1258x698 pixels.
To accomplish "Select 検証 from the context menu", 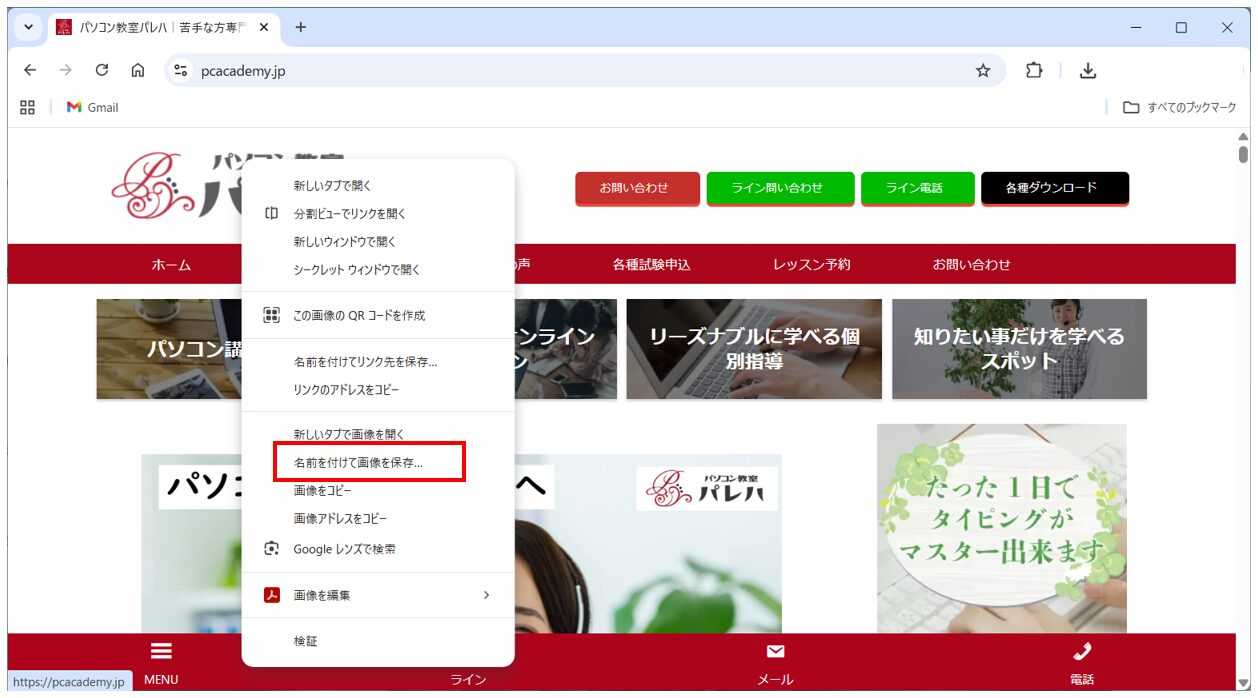I will click(304, 640).
